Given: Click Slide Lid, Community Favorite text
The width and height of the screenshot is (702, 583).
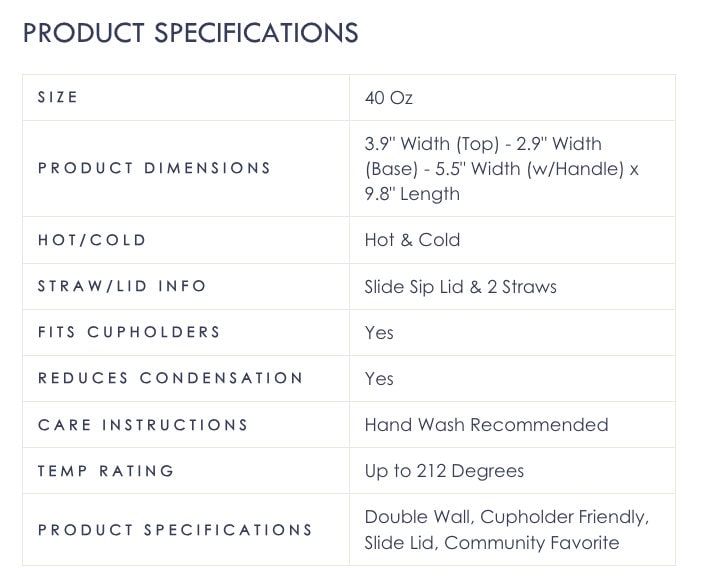Looking at the screenshot, I should (x=492, y=543).
